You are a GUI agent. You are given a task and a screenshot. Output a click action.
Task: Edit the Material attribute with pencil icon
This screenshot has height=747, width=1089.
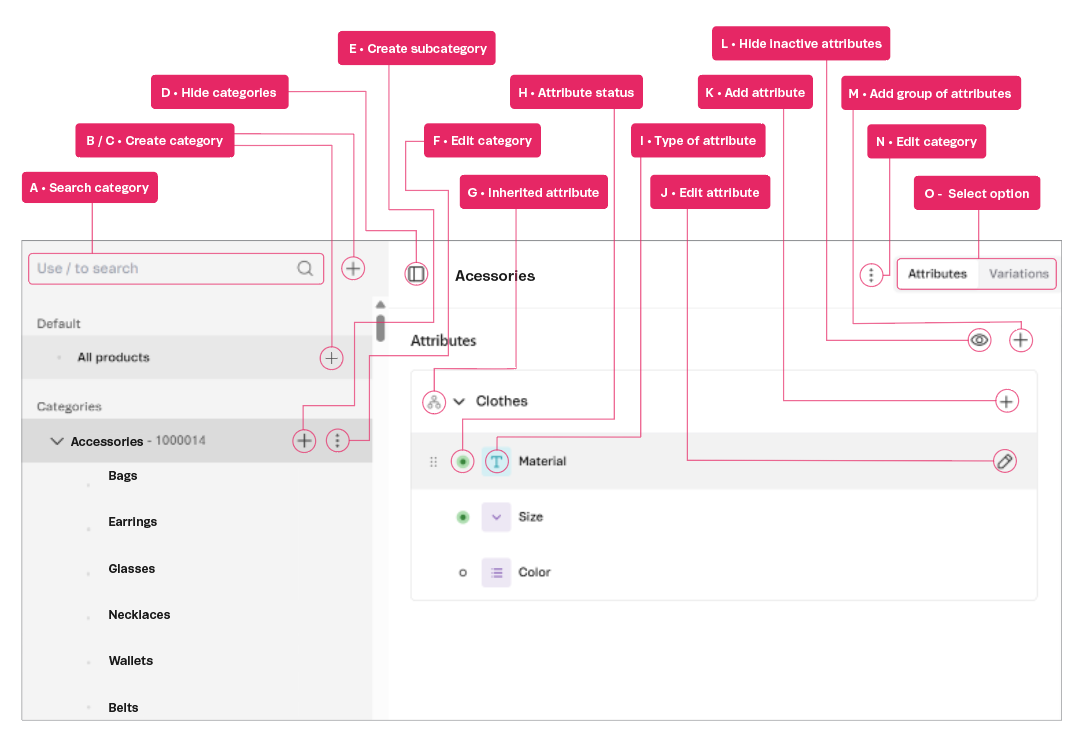coord(1005,461)
